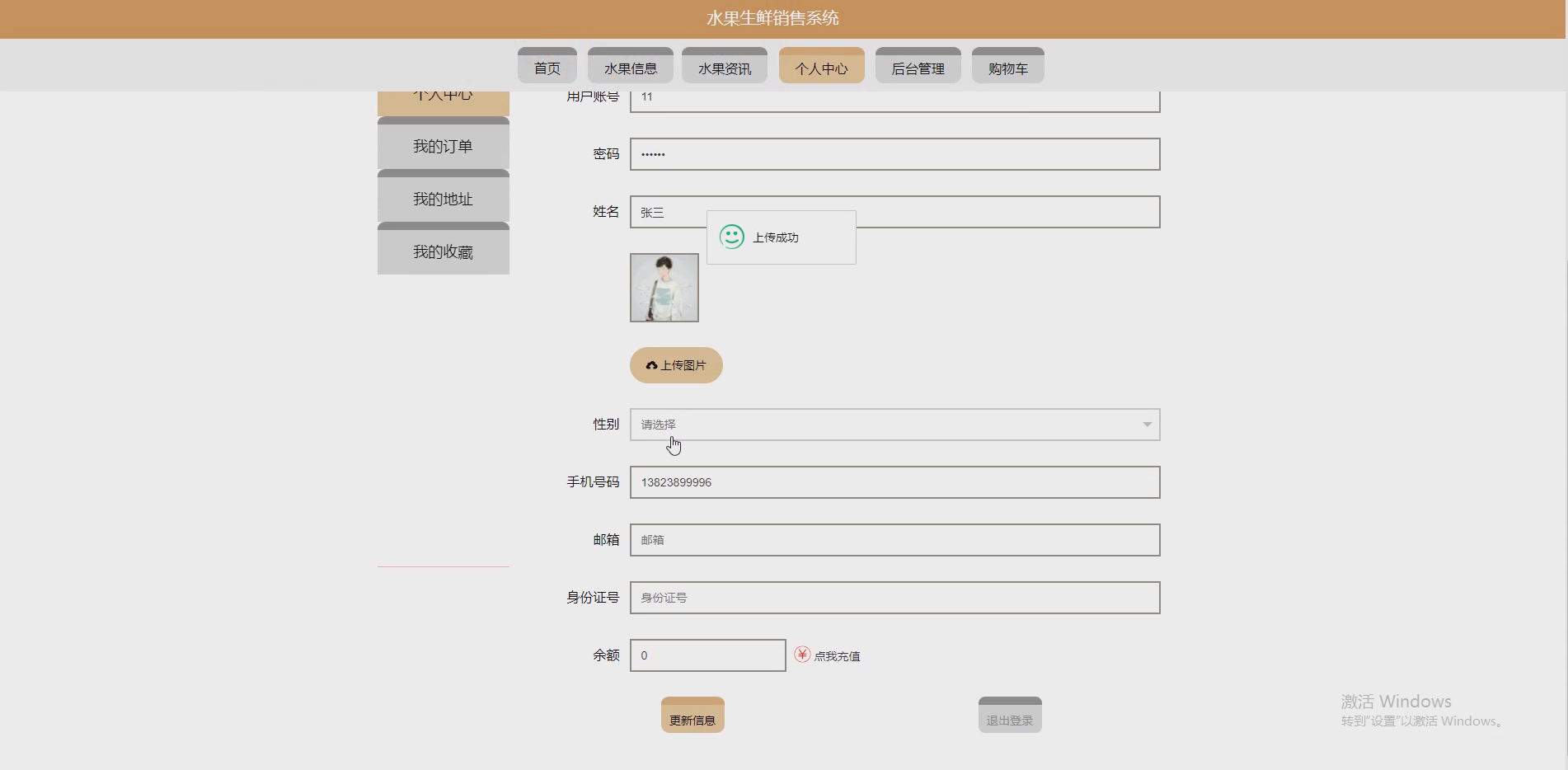Click the 点我充值 recharge link
1568x770 pixels.
[837, 655]
